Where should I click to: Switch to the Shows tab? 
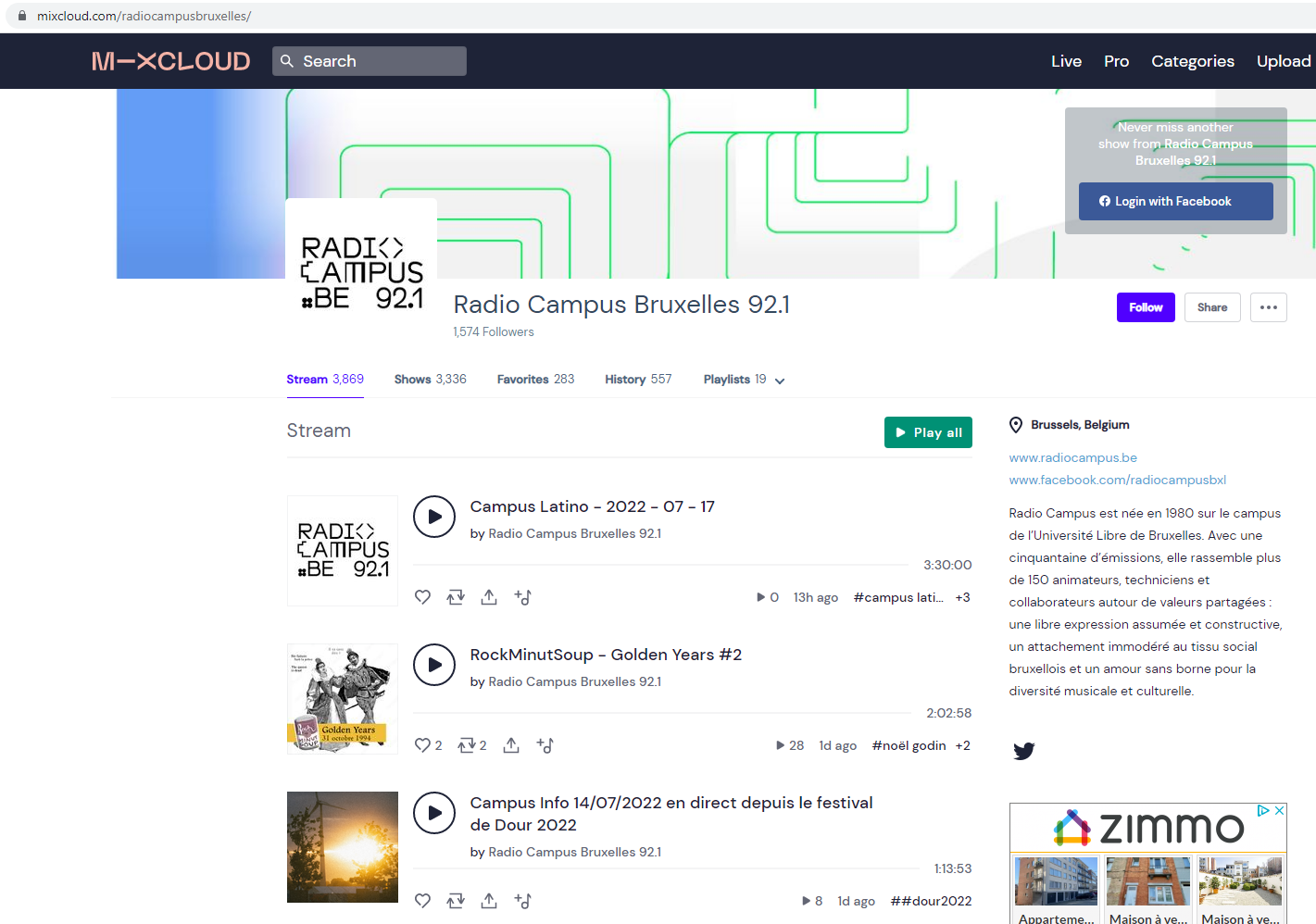pos(430,380)
